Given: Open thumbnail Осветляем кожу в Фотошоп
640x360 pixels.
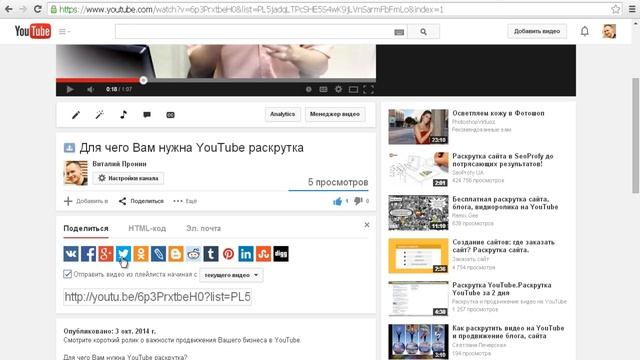Looking at the screenshot, I should [418, 127].
